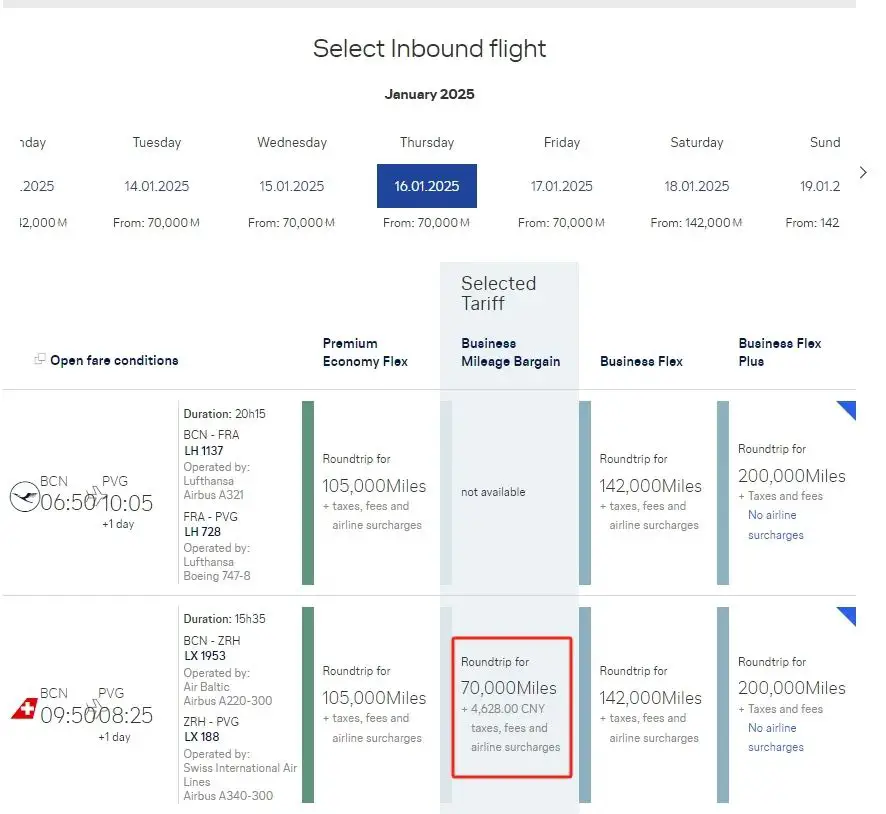The width and height of the screenshot is (886, 814).
Task: Select the highlighted 16.01.2025 date
Action: (x=427, y=186)
